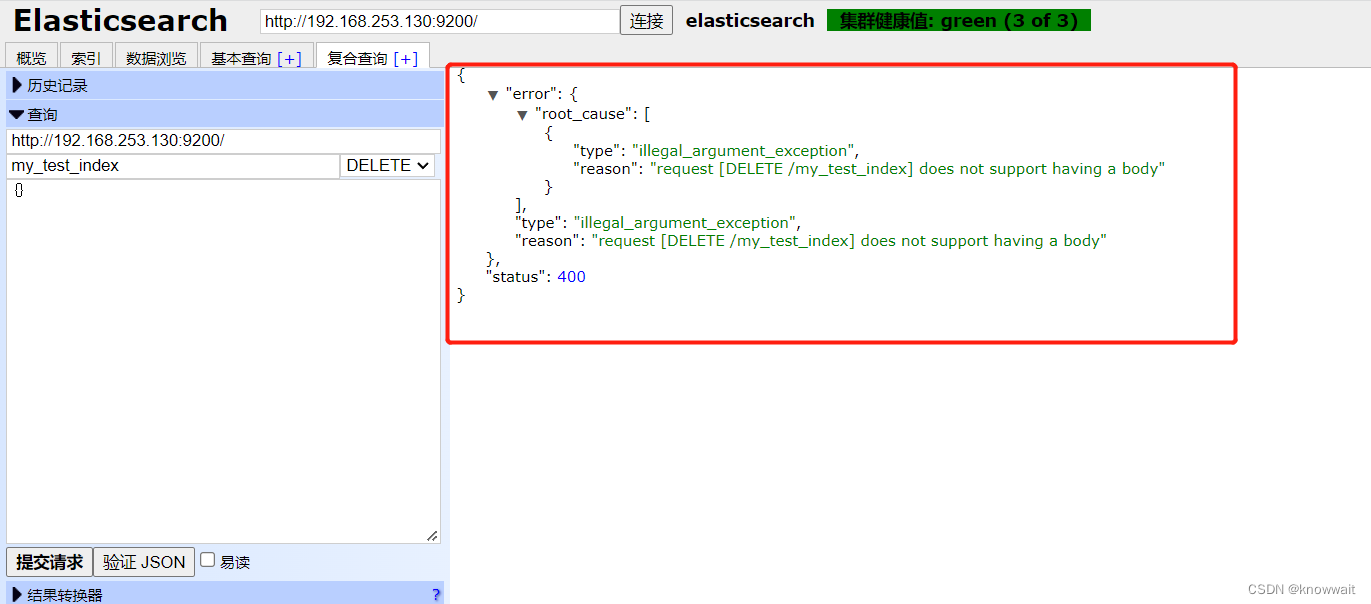Add new 复合查询 tab with [+]
Viewport: 1371px width, 604px height.
406,59
